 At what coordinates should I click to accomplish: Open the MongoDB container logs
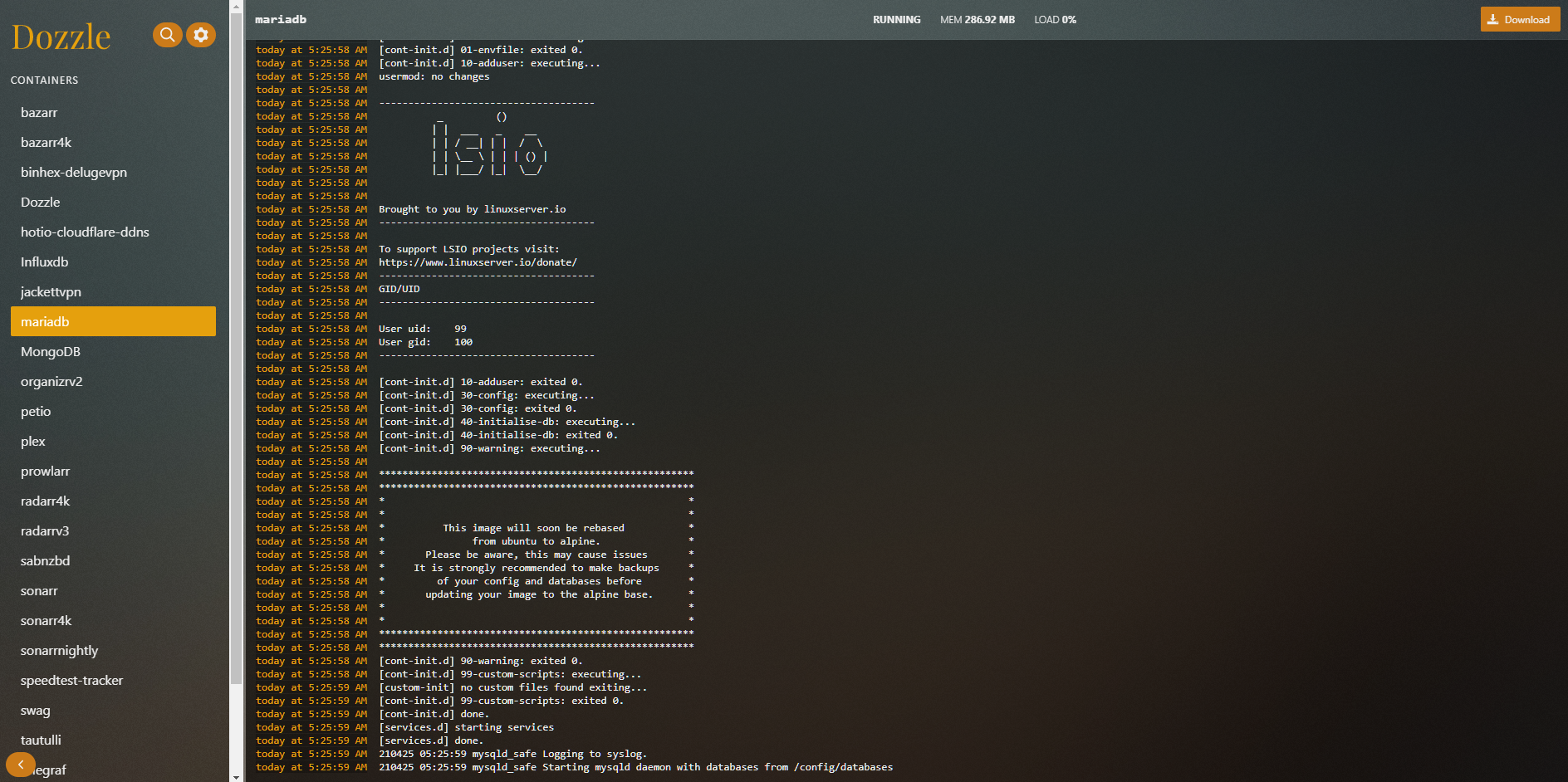pyautogui.click(x=51, y=352)
